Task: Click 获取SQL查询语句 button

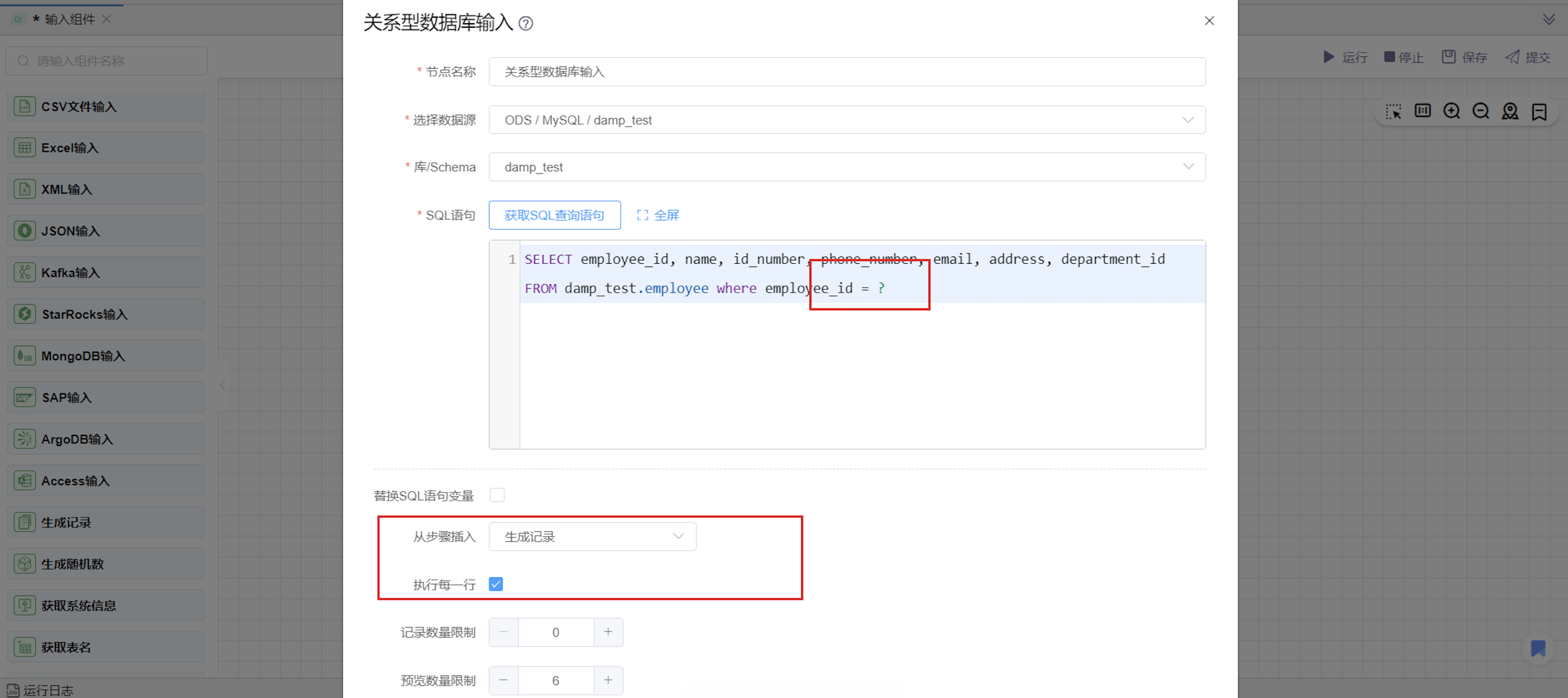Action: 554,215
